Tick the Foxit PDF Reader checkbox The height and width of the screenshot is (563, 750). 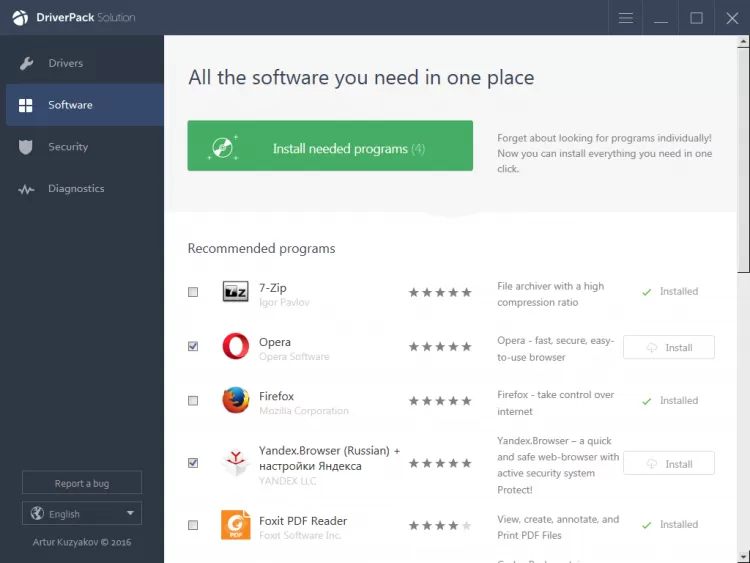click(x=193, y=525)
